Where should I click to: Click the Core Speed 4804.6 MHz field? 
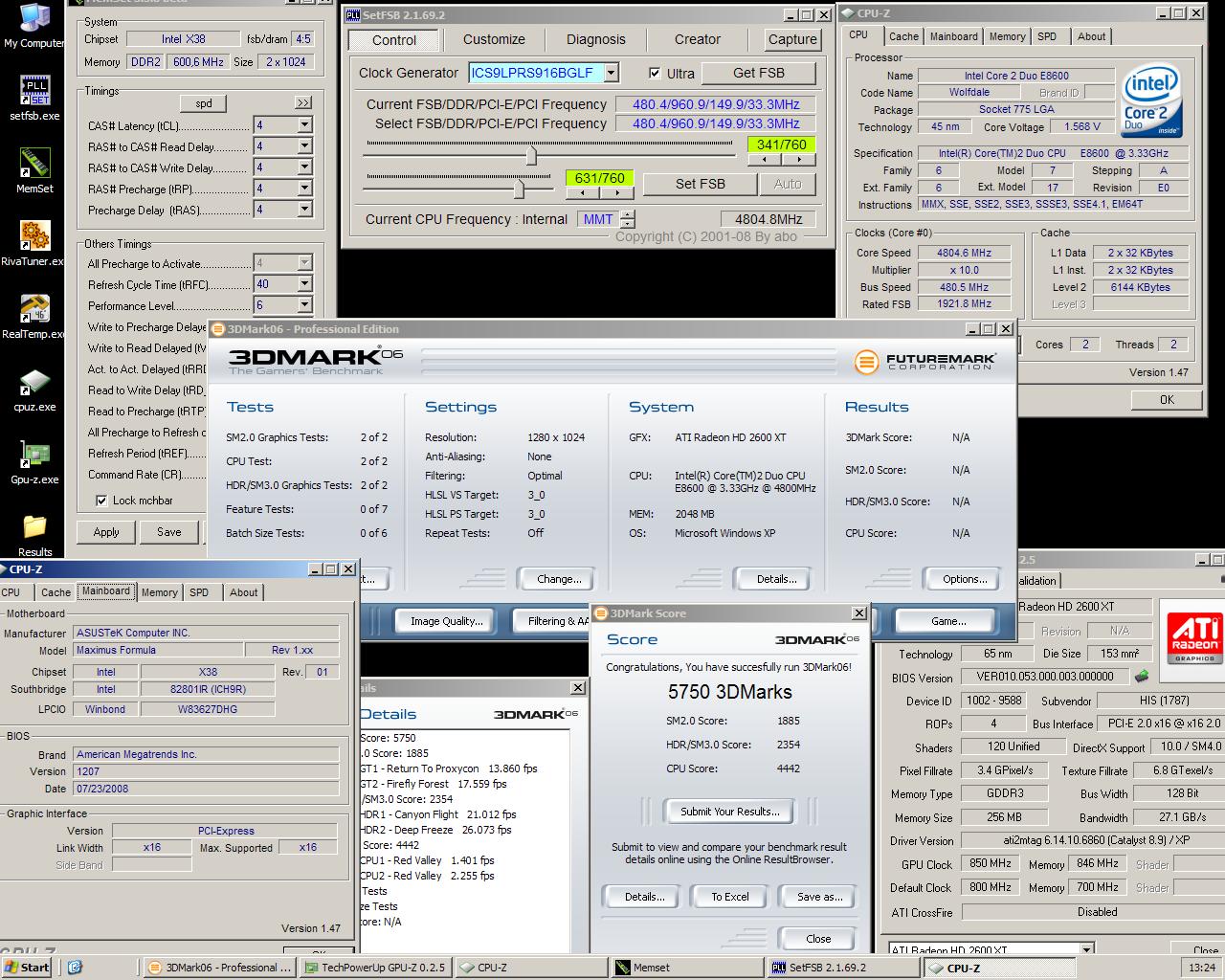click(964, 253)
